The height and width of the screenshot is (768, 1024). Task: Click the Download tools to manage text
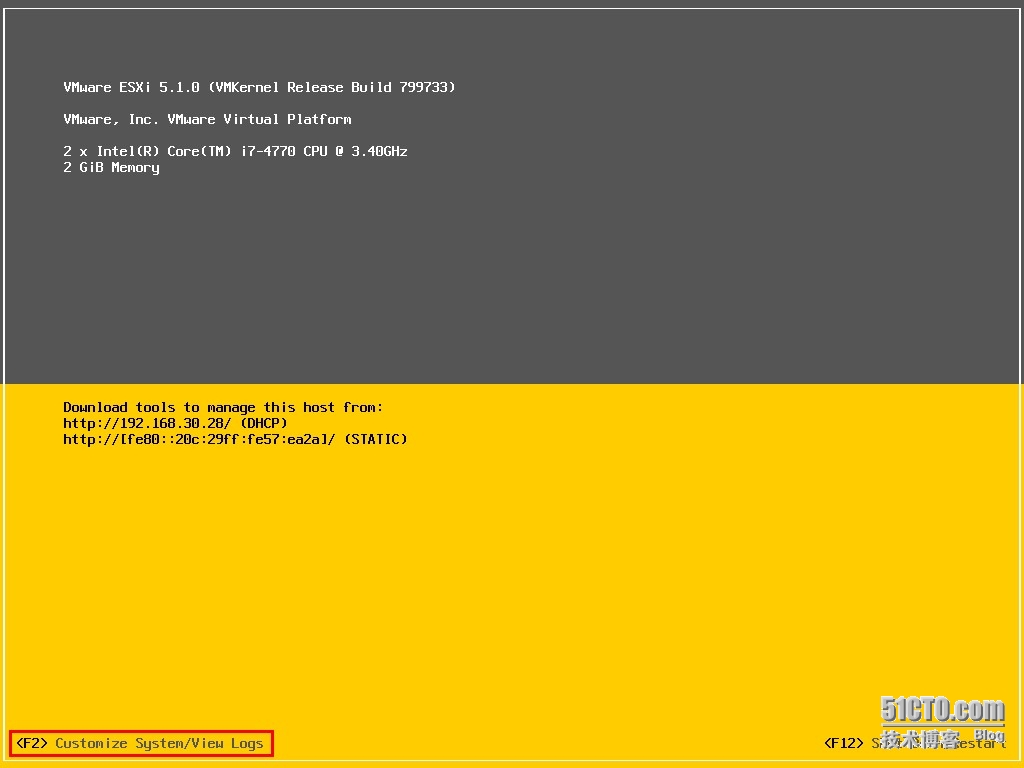click(x=223, y=408)
